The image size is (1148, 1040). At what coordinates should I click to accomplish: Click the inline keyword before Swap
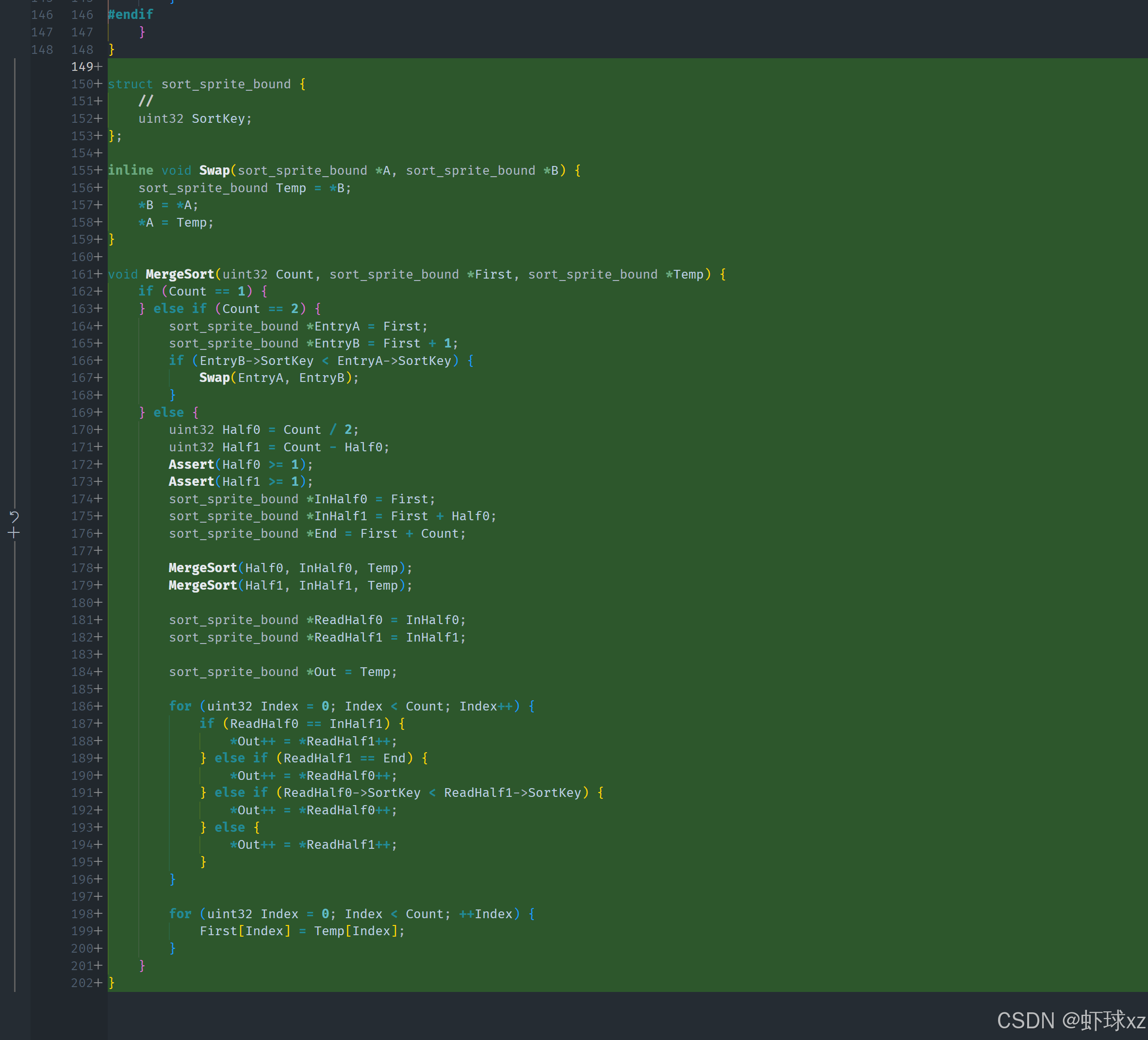(131, 170)
